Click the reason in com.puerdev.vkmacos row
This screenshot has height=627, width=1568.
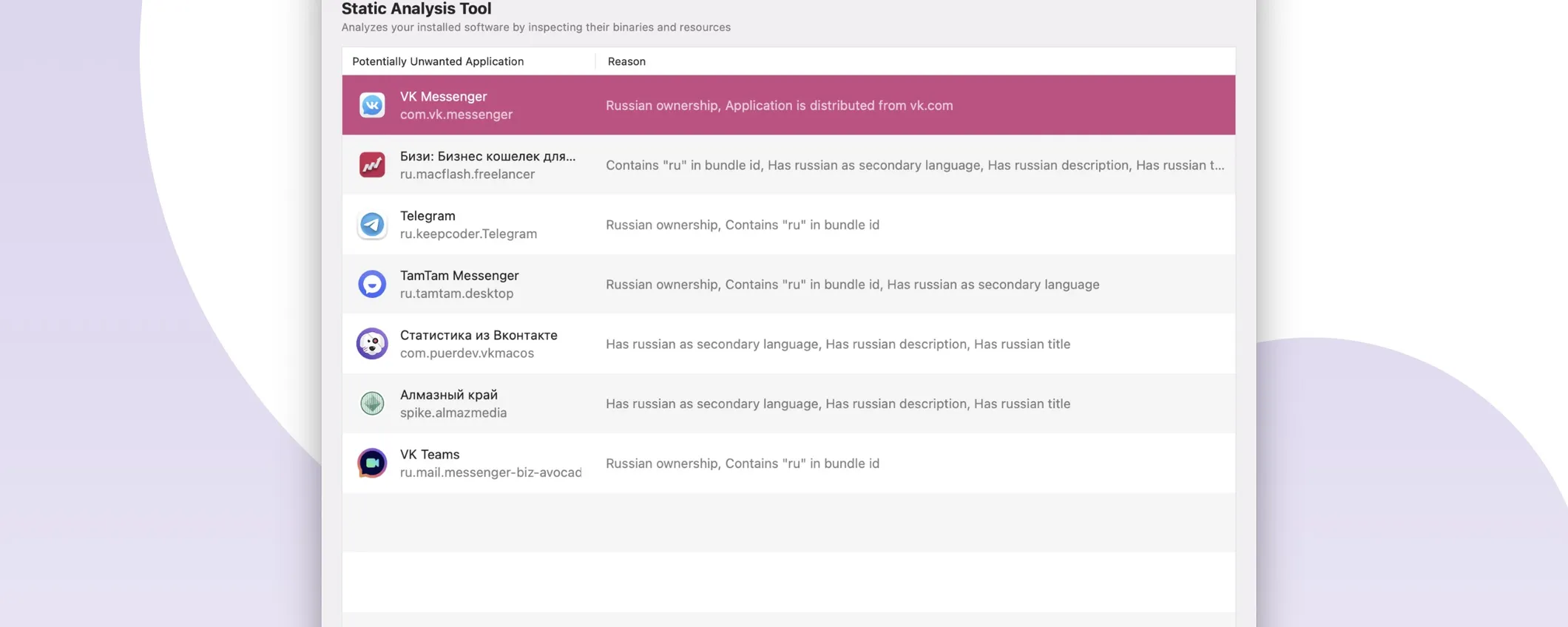pos(838,344)
